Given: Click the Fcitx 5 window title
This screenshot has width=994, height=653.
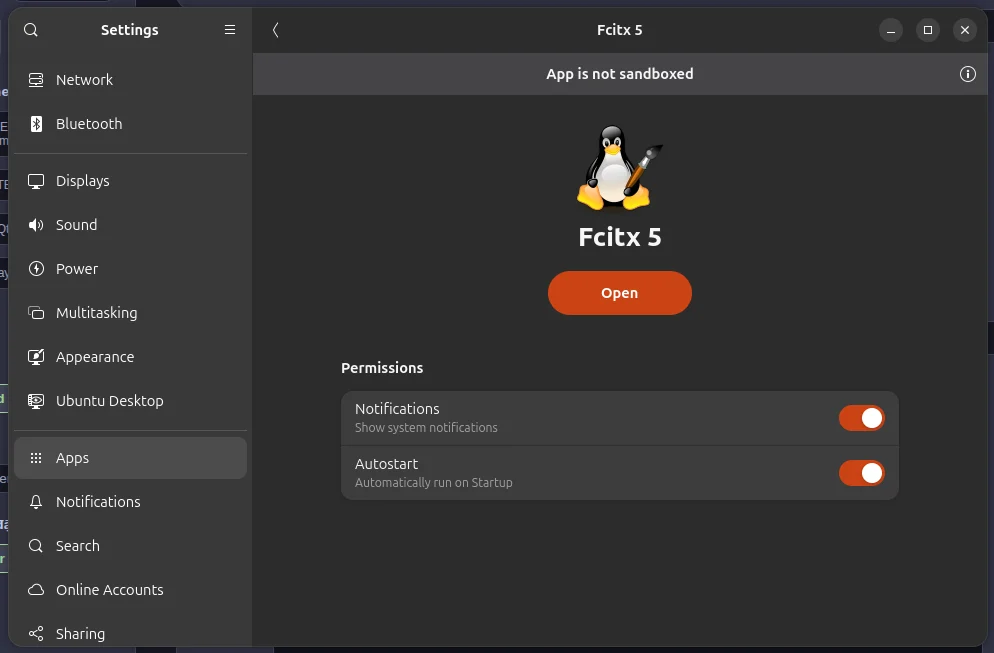Looking at the screenshot, I should point(619,30).
